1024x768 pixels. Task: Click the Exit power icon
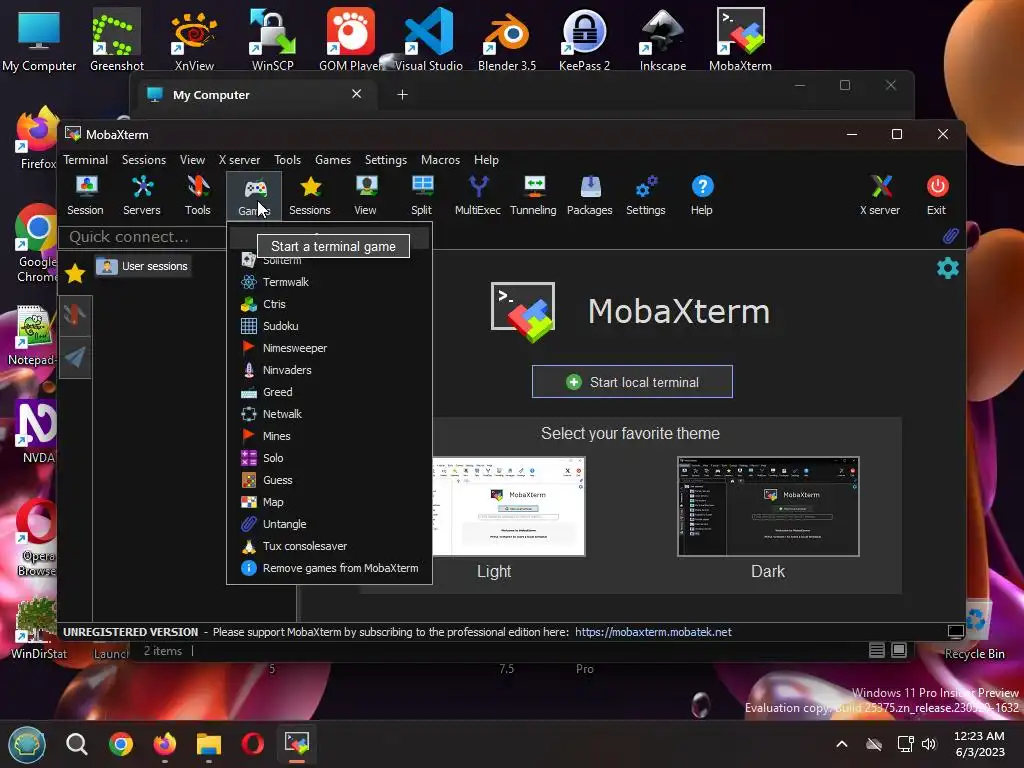937,195
